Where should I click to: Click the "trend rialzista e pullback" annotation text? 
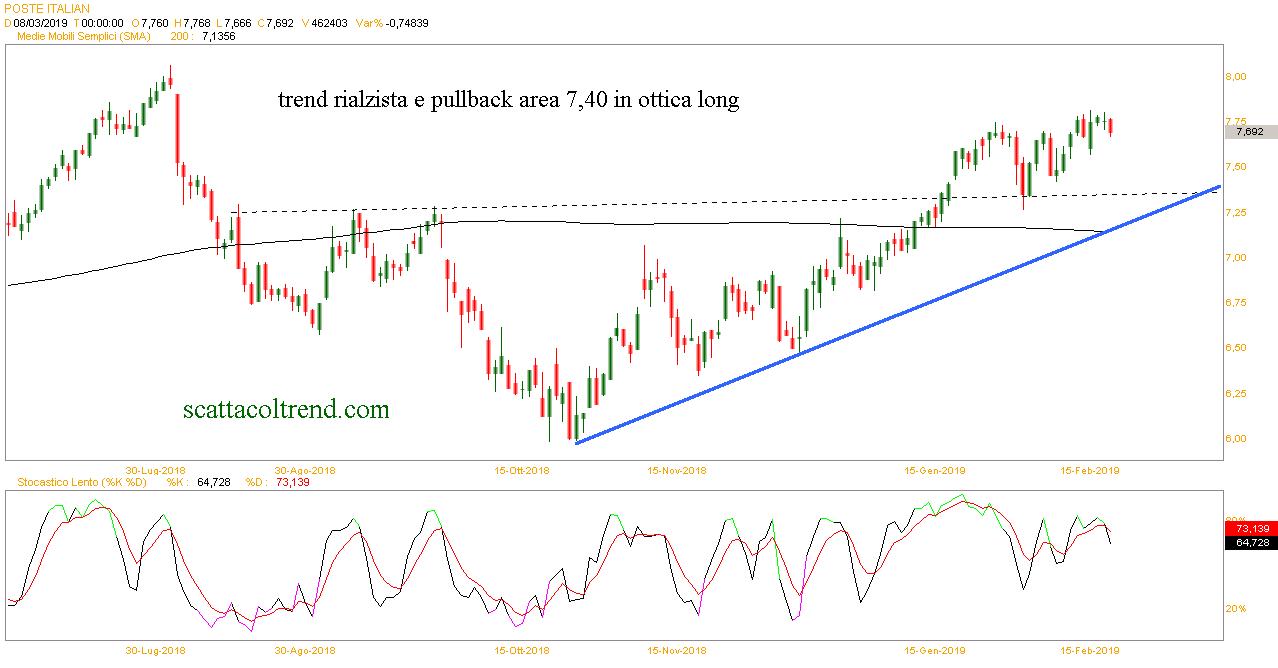(508, 100)
